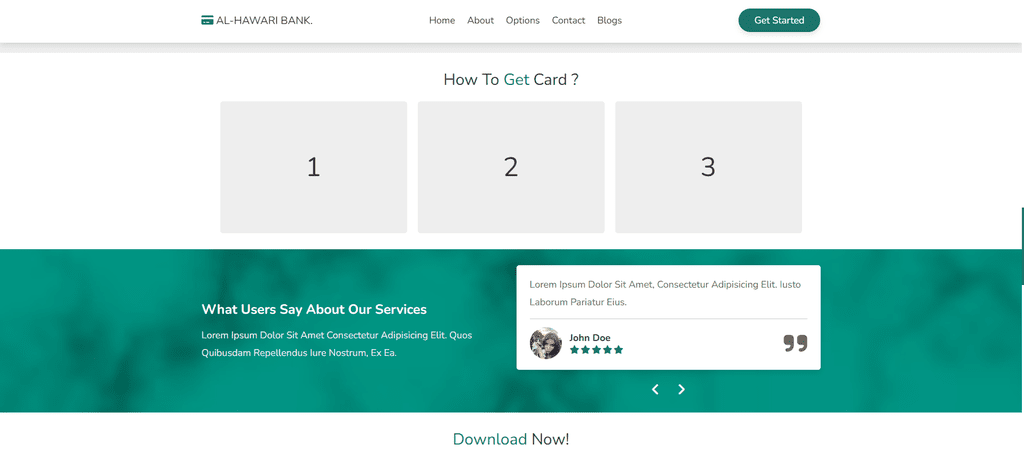Open the Home nav link
1024x460 pixels.
point(442,20)
